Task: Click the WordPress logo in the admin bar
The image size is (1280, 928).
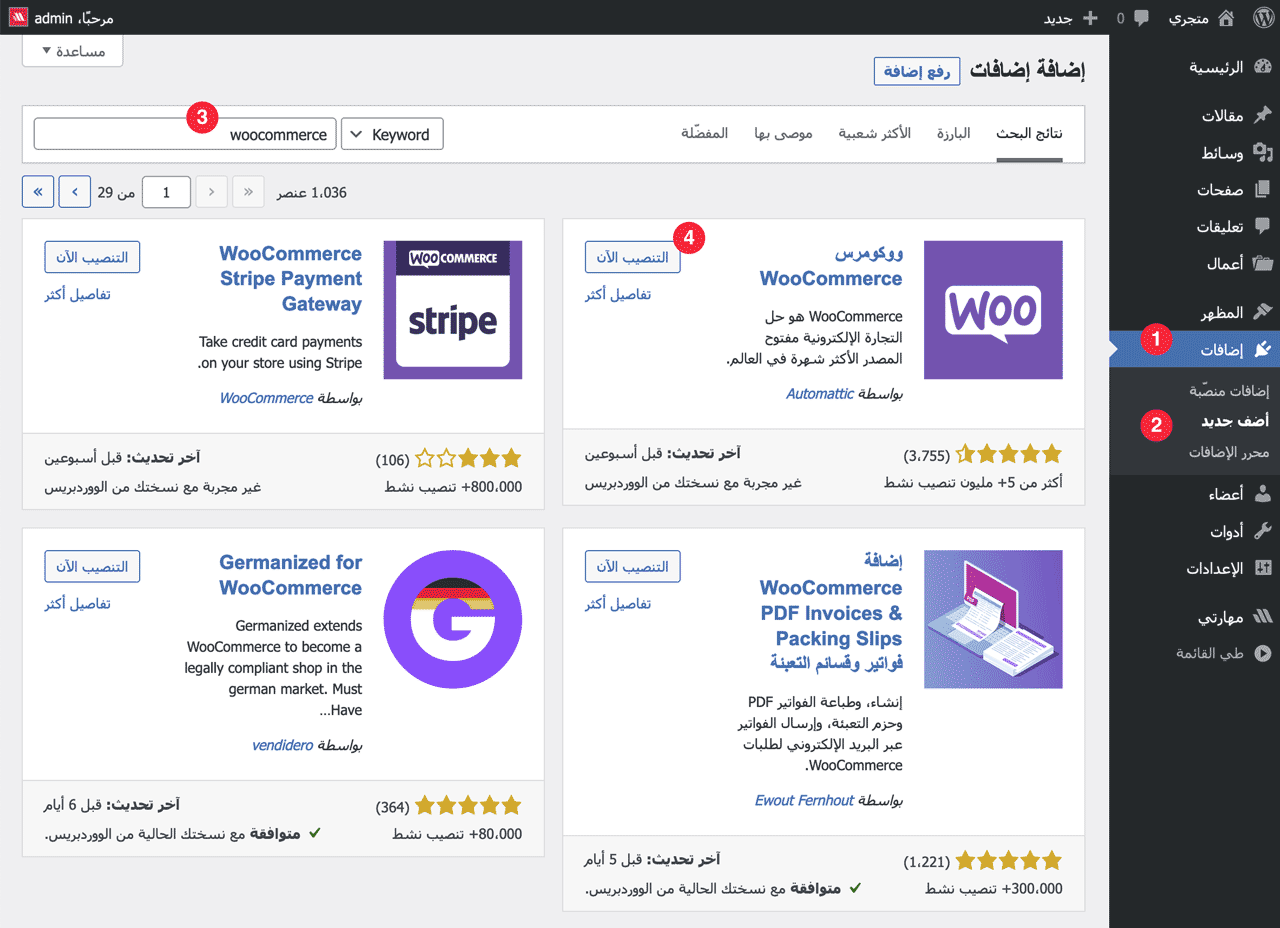Action: (x=1262, y=17)
